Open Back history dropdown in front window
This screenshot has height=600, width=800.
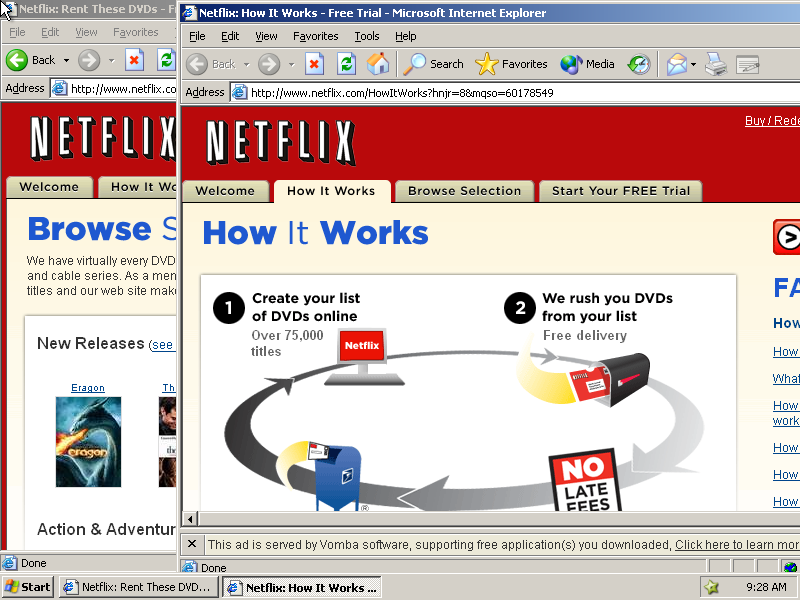246,65
